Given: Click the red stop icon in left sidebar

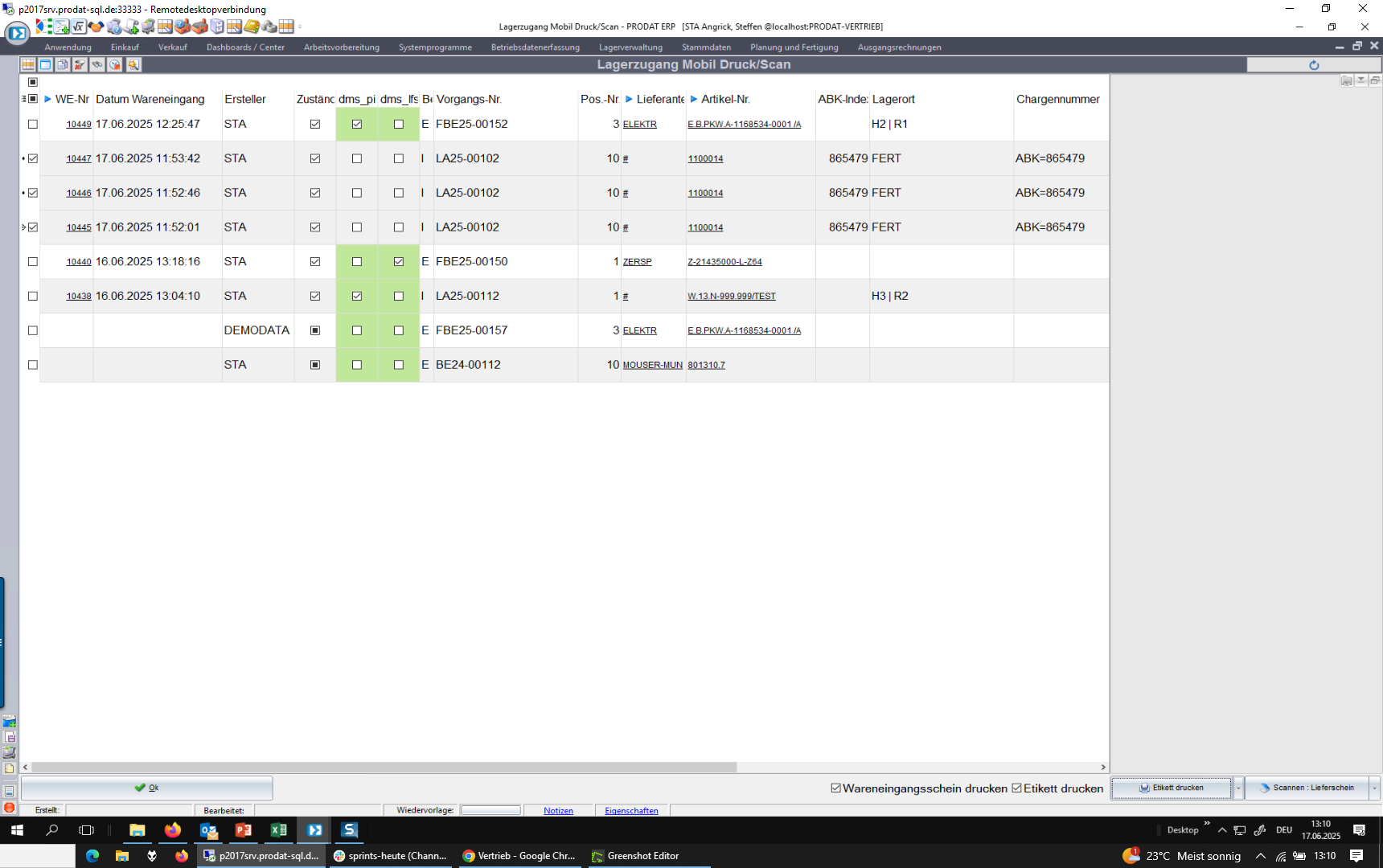Looking at the screenshot, I should [x=9, y=808].
